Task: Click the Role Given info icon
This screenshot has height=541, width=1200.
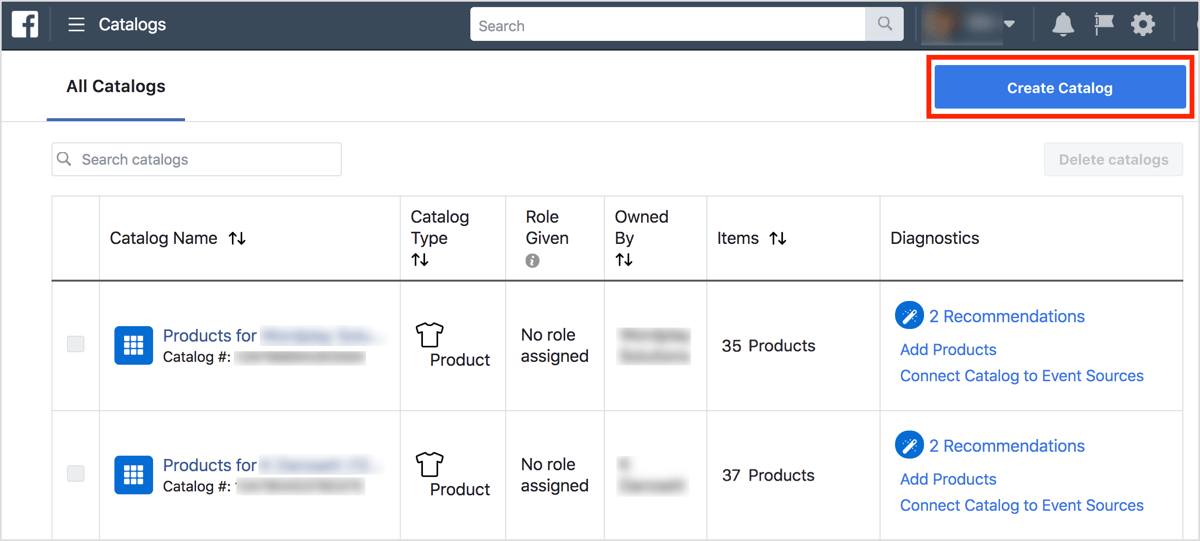Action: click(532, 261)
